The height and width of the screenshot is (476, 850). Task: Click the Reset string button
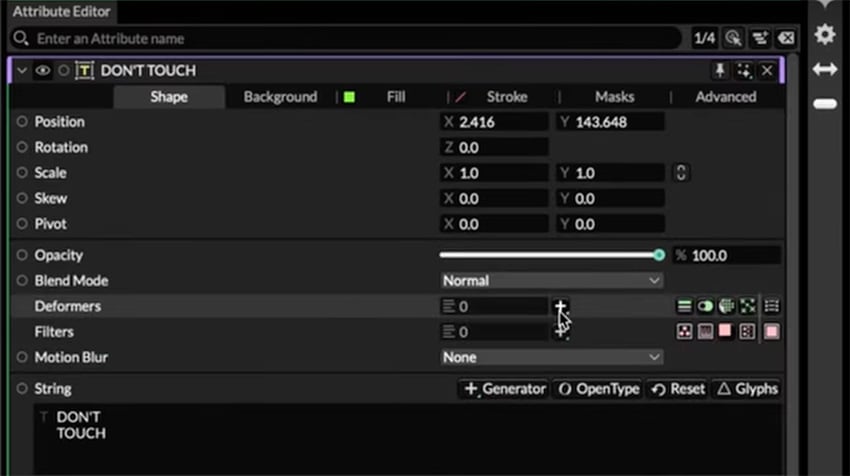[x=678, y=389]
